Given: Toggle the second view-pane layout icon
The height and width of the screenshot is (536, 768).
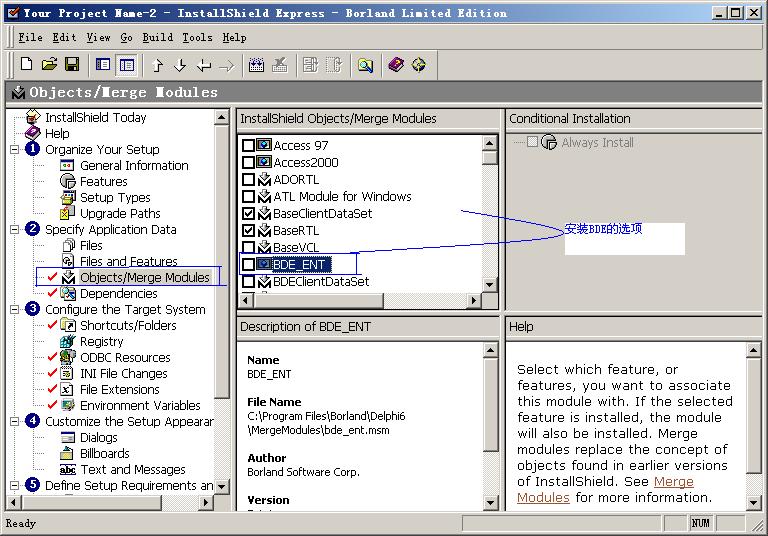Looking at the screenshot, I should click(127, 65).
